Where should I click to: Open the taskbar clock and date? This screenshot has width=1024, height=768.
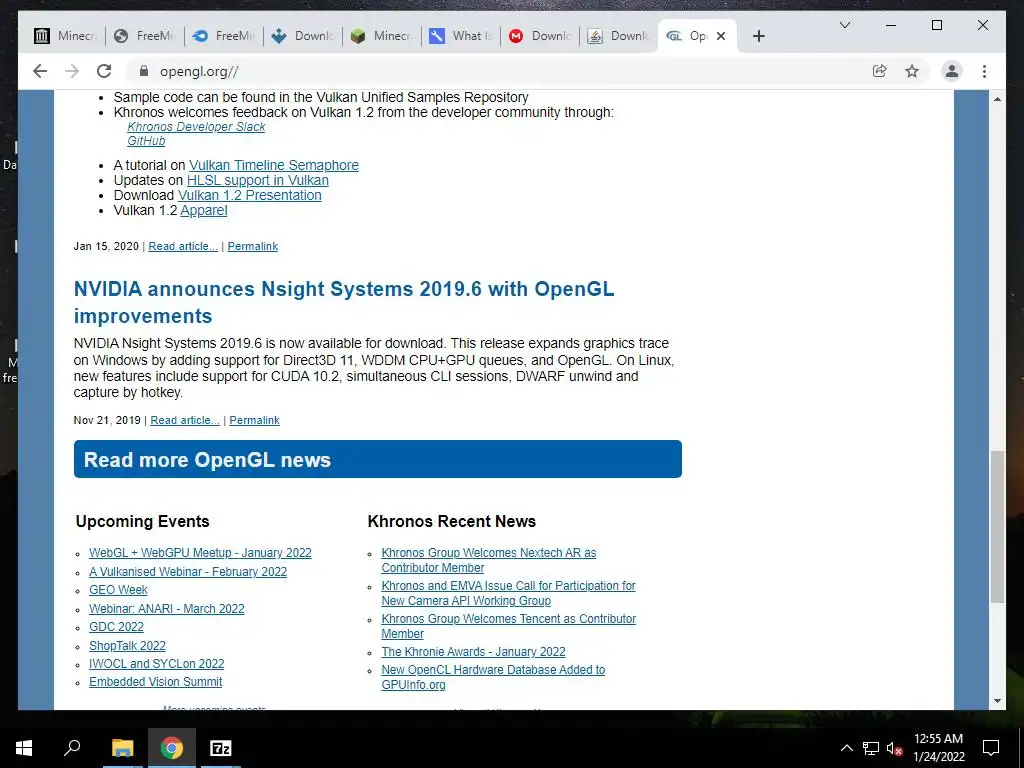(938, 748)
